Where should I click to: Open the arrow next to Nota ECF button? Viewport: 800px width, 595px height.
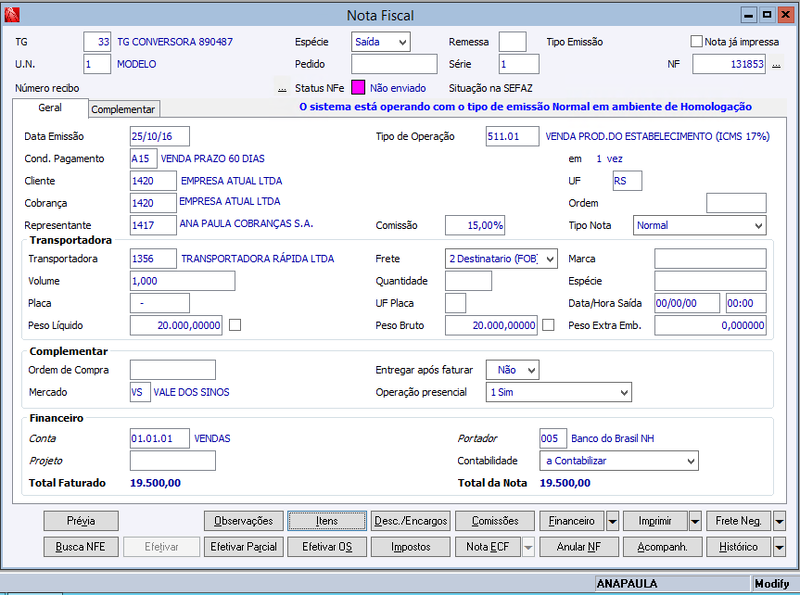coord(528,547)
